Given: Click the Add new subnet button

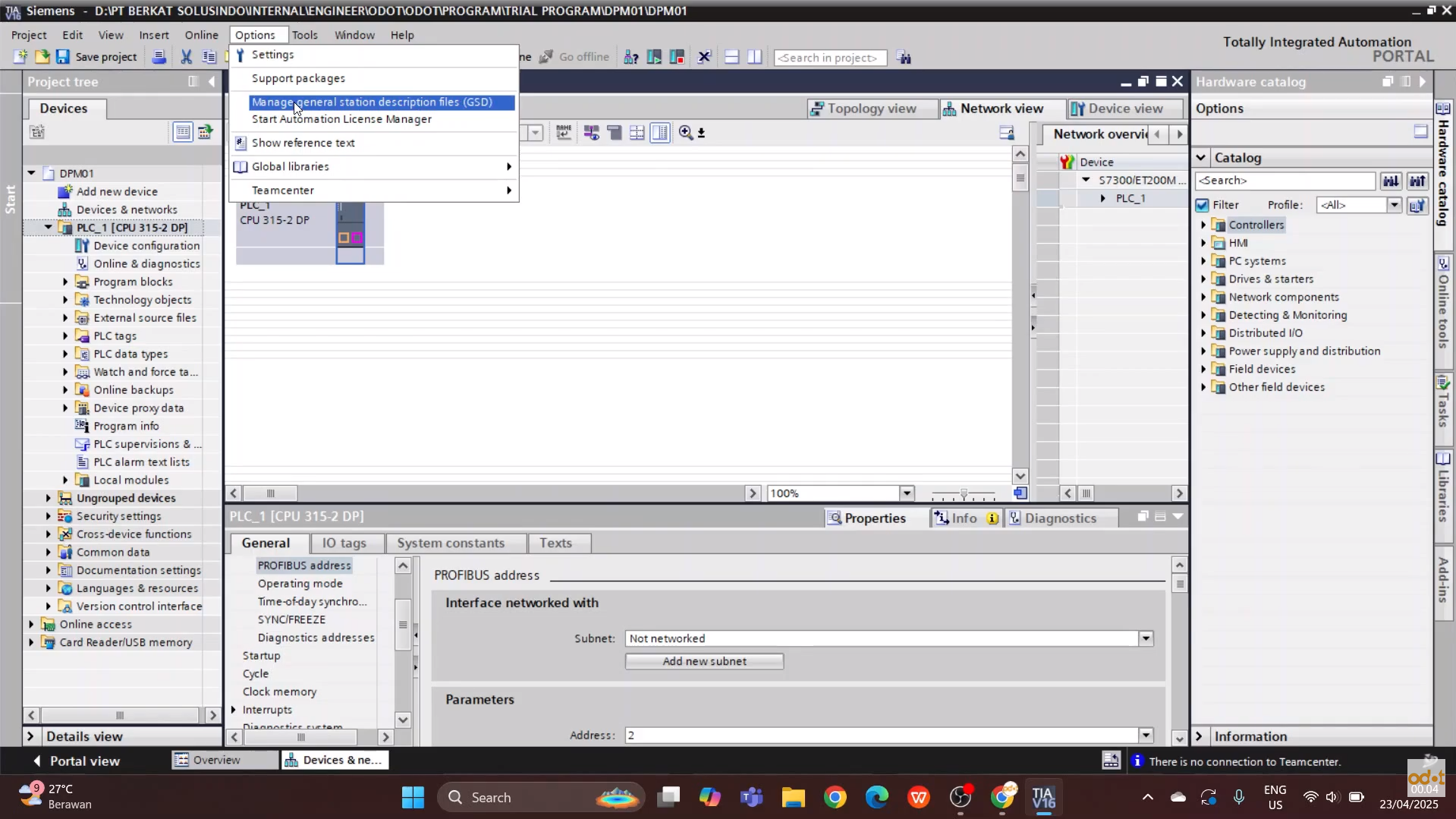Looking at the screenshot, I should 704,662.
